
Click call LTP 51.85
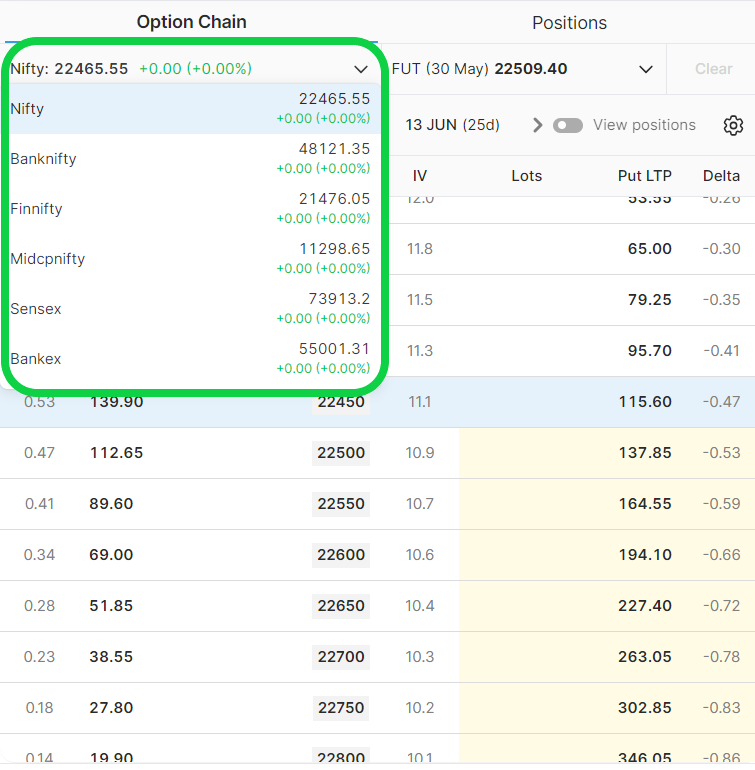[111, 606]
